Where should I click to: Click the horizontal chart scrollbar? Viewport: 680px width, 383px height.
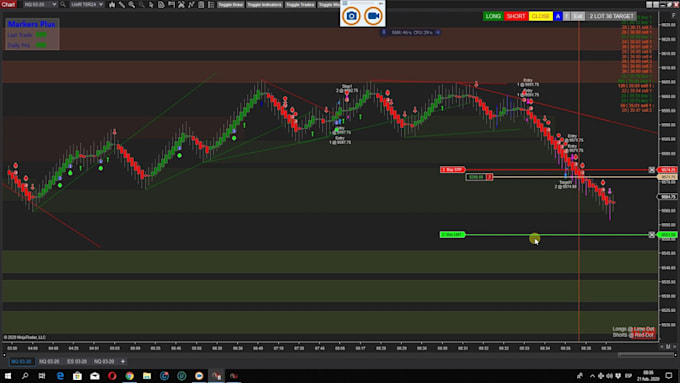646,354
